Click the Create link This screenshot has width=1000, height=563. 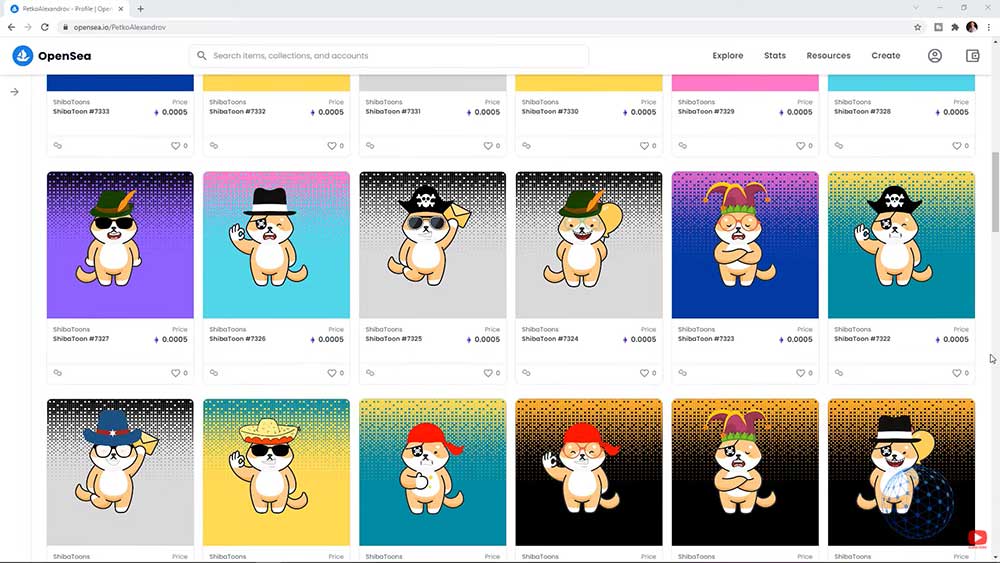click(x=885, y=56)
